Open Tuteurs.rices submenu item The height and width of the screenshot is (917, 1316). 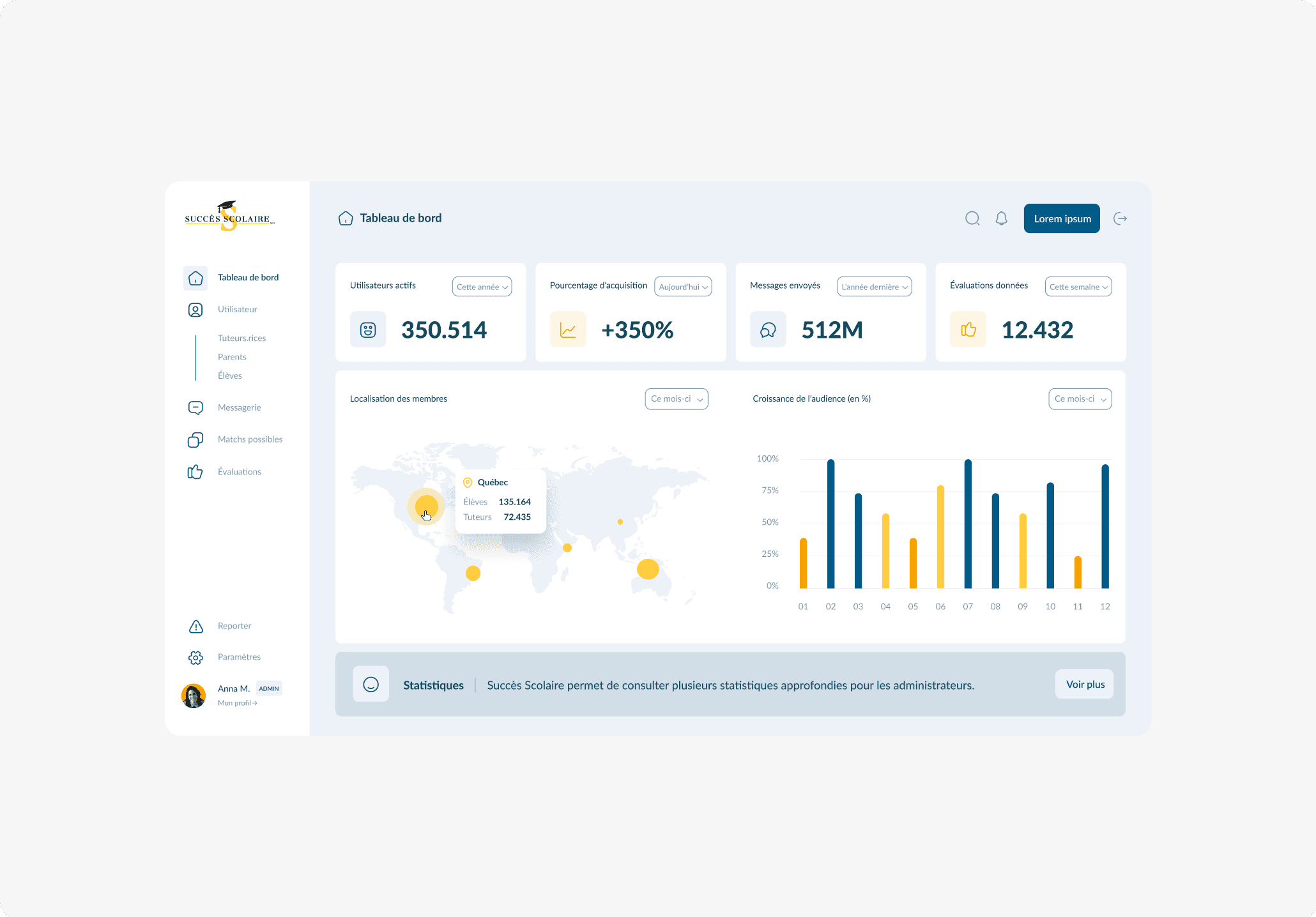(241, 338)
